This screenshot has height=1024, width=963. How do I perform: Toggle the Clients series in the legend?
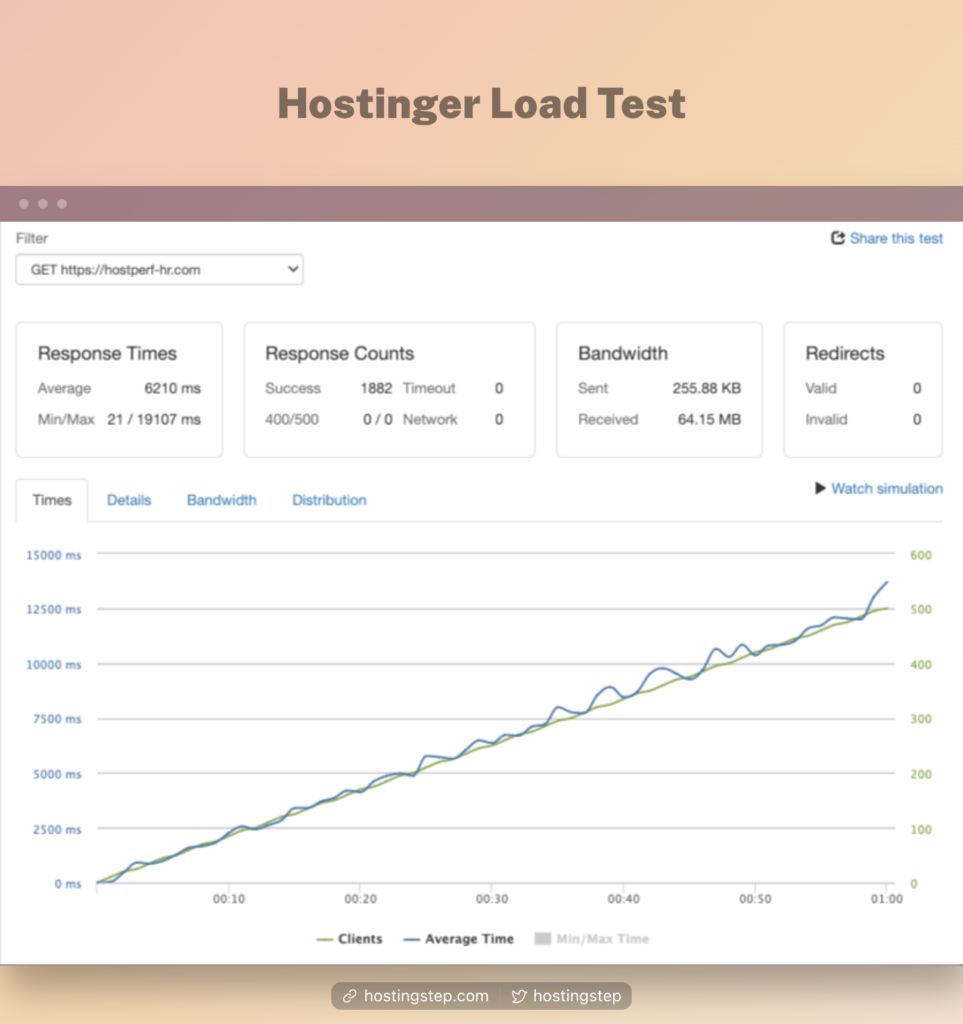click(x=349, y=939)
